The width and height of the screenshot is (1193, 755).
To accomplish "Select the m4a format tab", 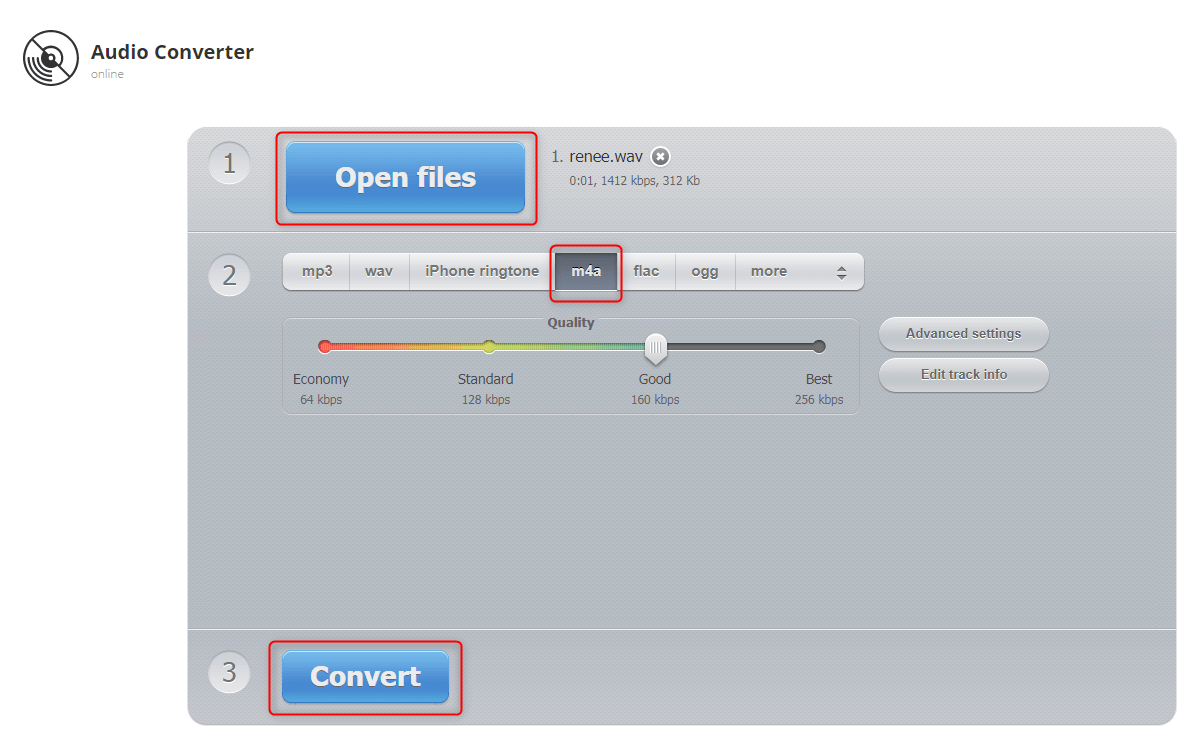I will click(586, 272).
